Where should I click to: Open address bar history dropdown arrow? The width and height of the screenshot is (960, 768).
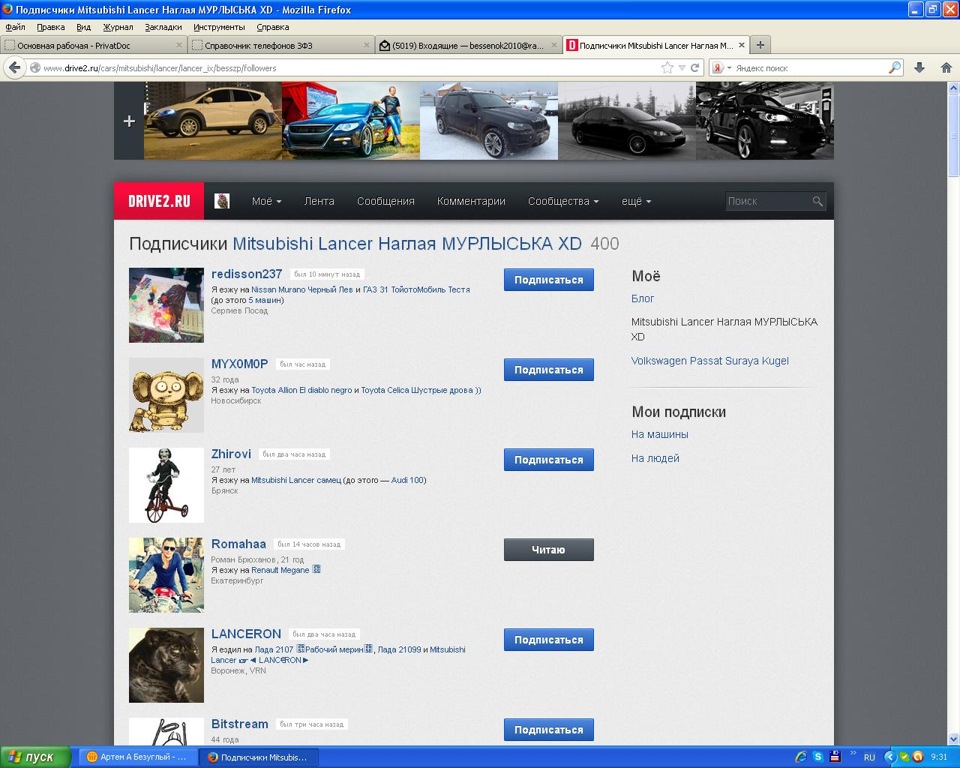pos(681,68)
